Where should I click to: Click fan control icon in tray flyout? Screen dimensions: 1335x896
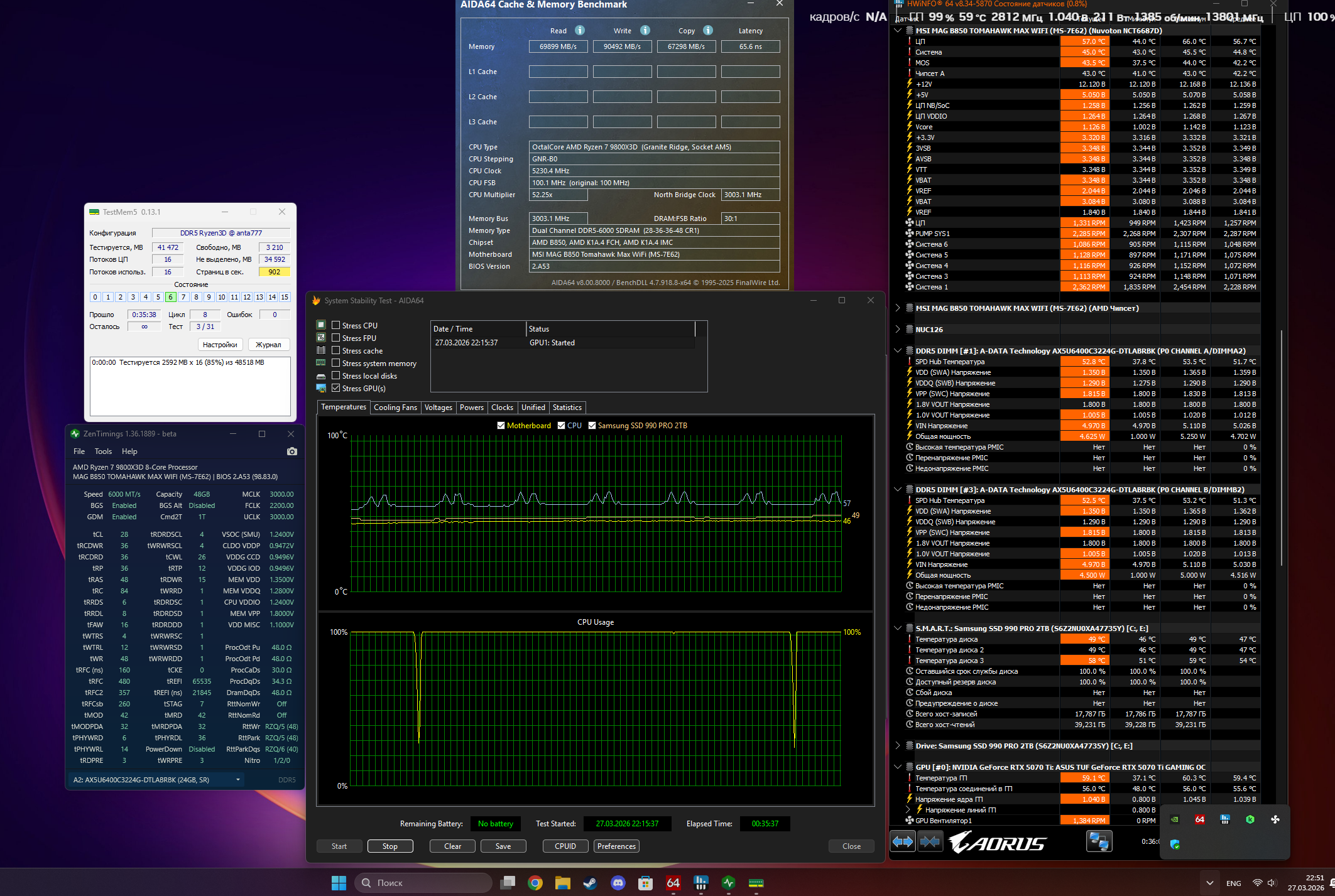[x=1275, y=819]
